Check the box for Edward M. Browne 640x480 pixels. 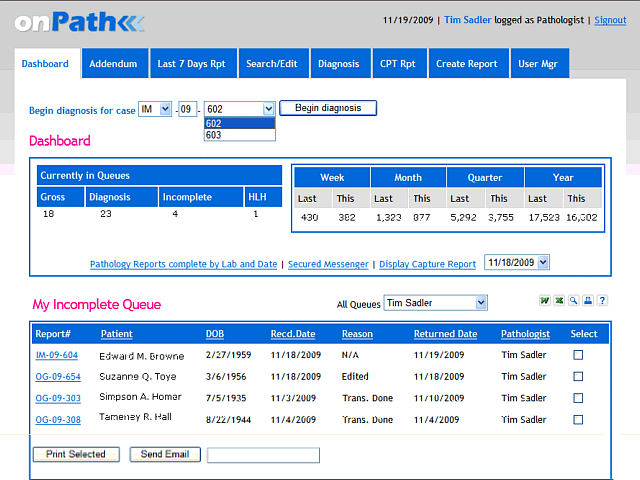pyautogui.click(x=578, y=355)
